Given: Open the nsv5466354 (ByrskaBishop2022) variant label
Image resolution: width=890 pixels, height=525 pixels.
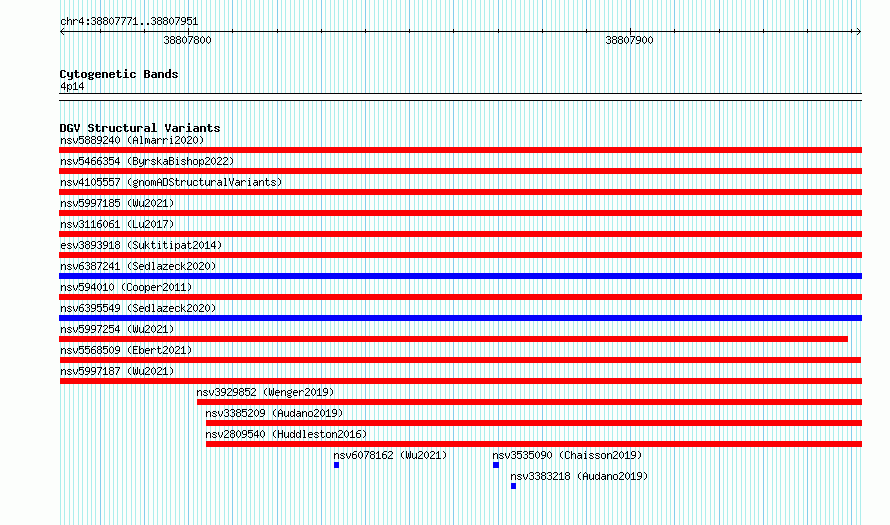Looking at the screenshot, I should click(147, 161).
